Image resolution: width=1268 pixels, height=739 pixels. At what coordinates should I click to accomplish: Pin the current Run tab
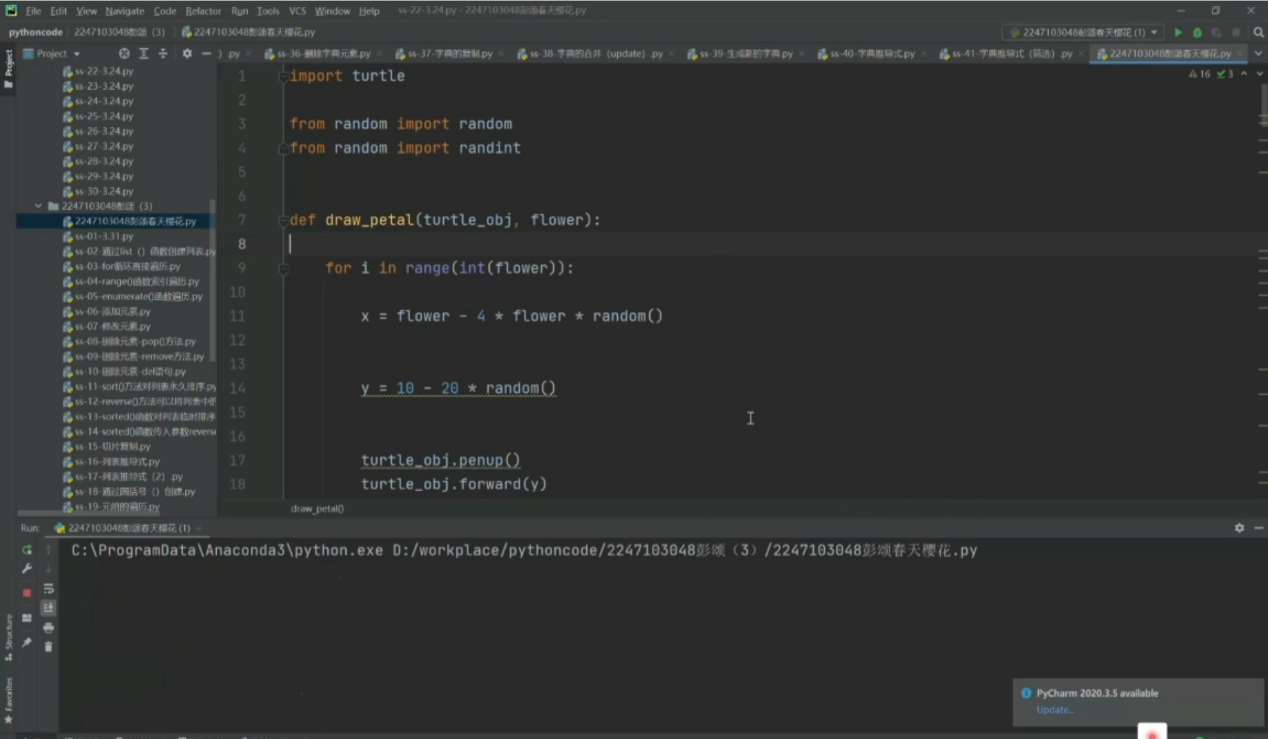(x=27, y=642)
